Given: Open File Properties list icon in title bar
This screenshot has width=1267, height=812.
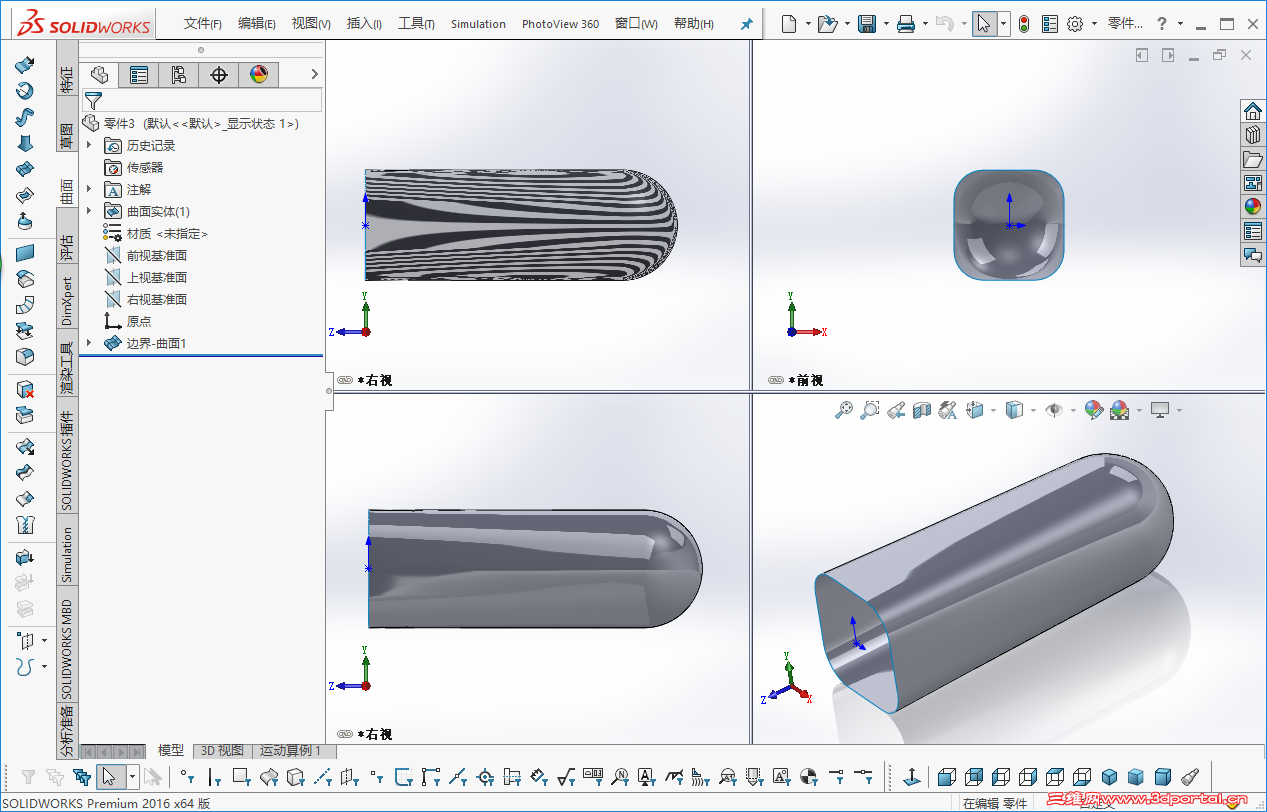Looking at the screenshot, I should pyautogui.click(x=1049, y=24).
